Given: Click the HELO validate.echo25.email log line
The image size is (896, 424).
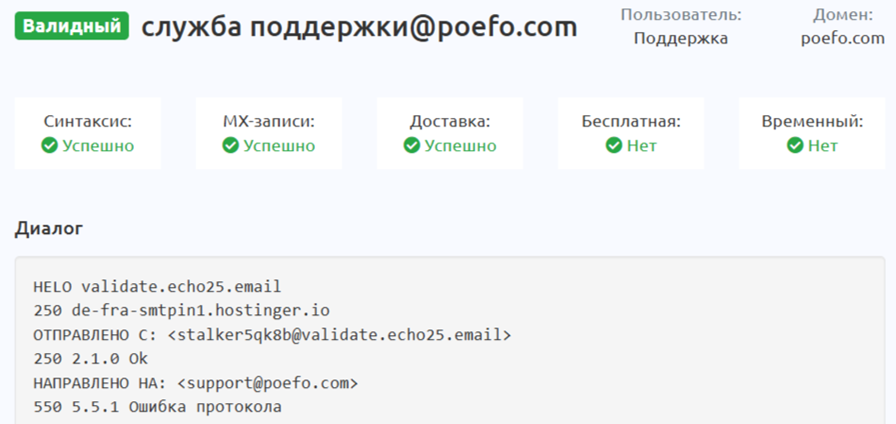Looking at the screenshot, I should [x=157, y=286].
